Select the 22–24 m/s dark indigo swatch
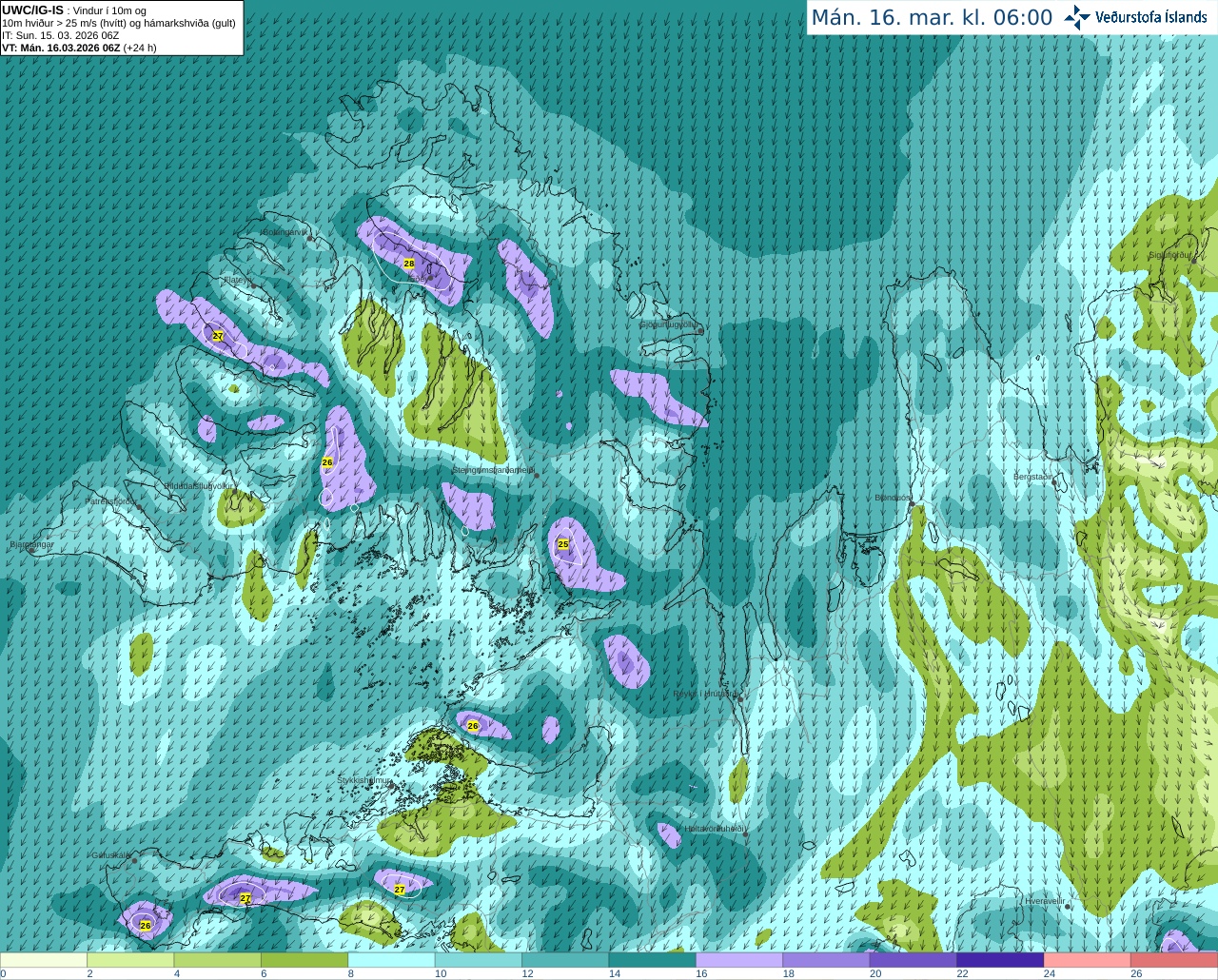 (x=1000, y=960)
